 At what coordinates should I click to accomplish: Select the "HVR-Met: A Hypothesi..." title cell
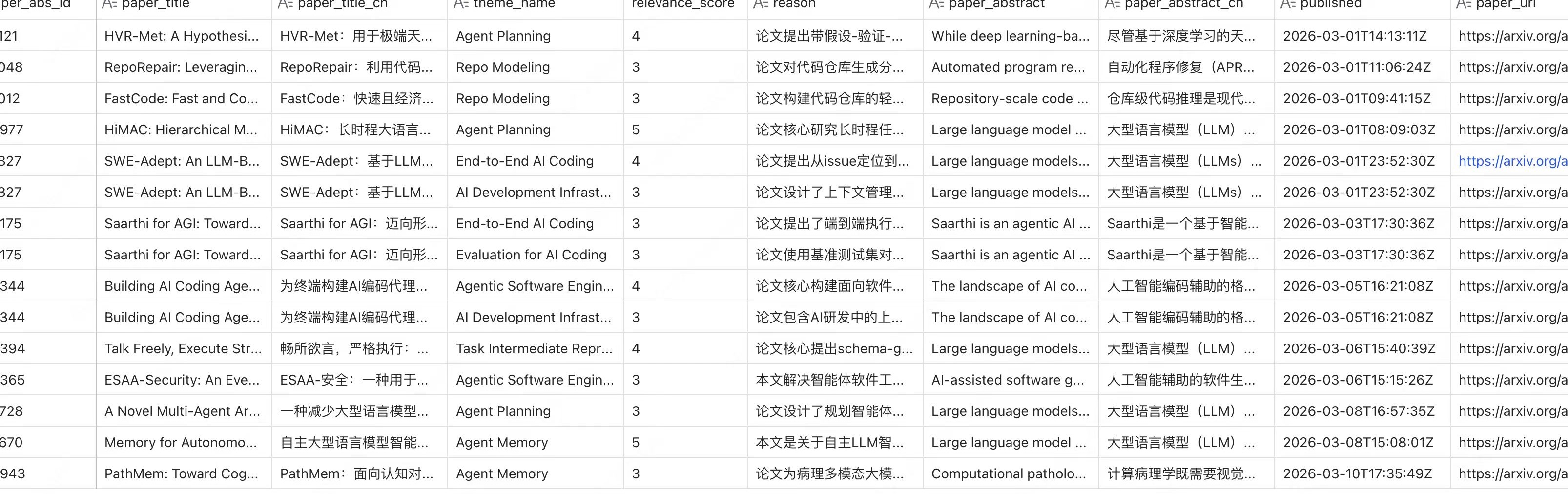point(182,36)
